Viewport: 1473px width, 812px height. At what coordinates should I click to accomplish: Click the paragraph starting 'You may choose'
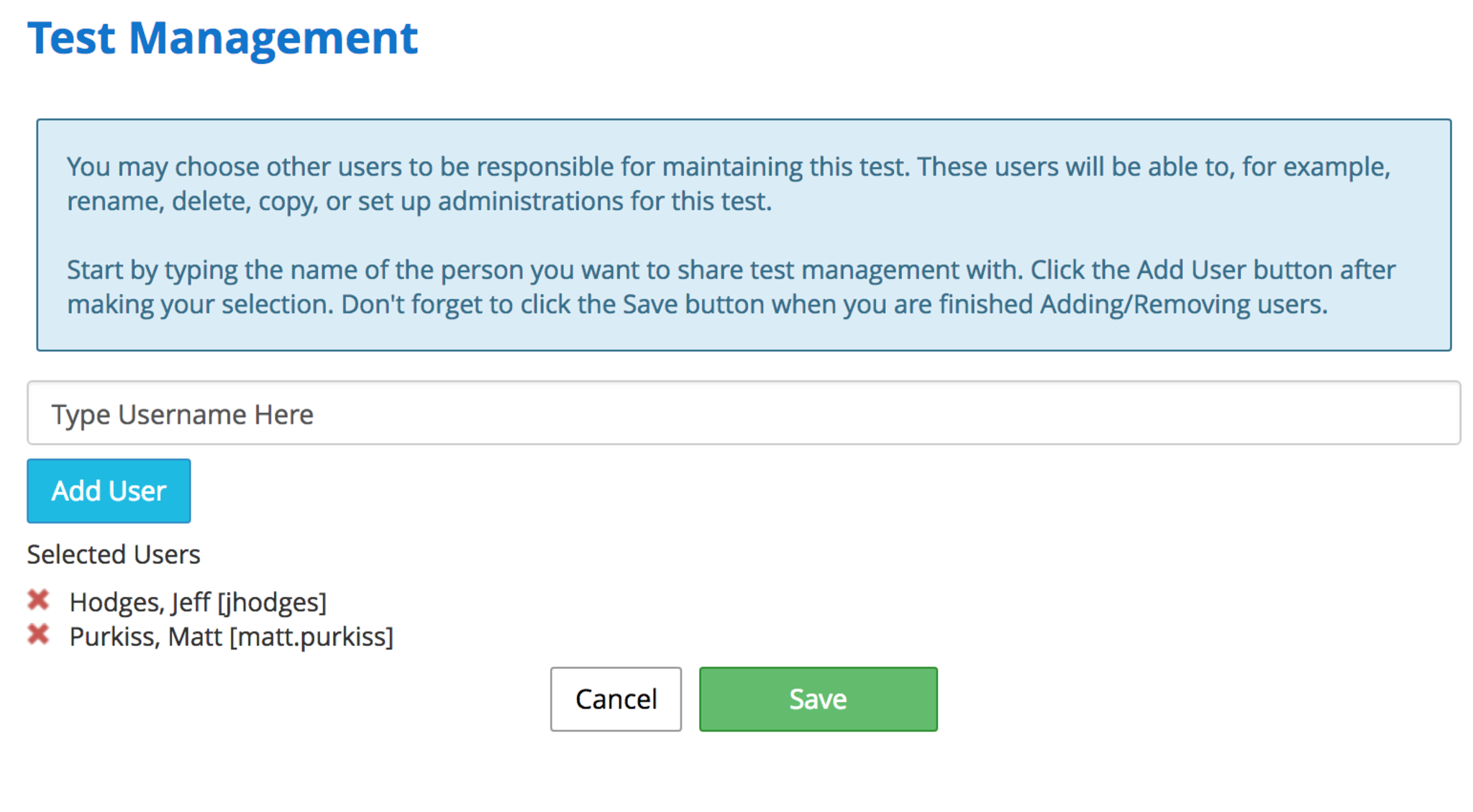point(728,183)
